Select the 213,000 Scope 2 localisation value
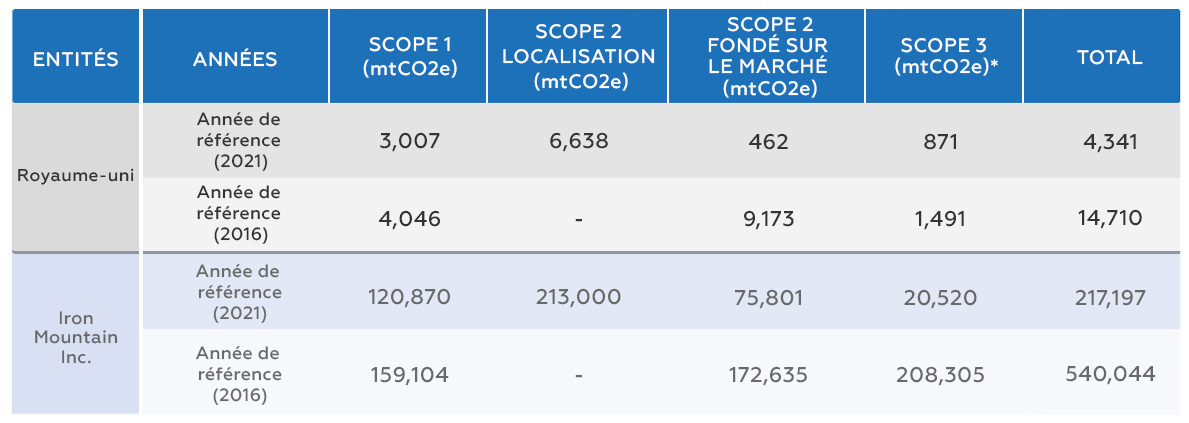This screenshot has width=1189, height=423. [x=578, y=297]
